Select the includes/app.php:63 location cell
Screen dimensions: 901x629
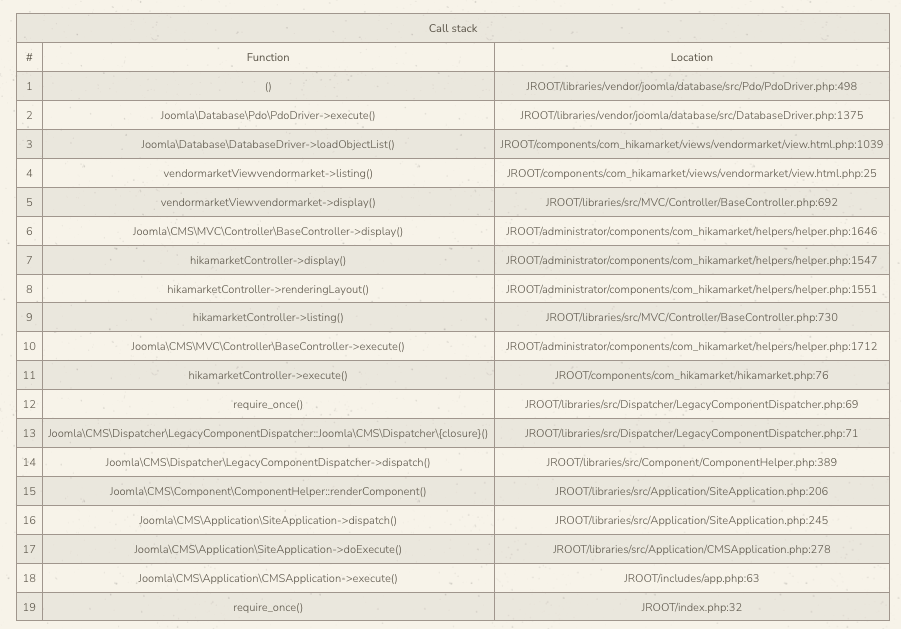click(x=691, y=578)
